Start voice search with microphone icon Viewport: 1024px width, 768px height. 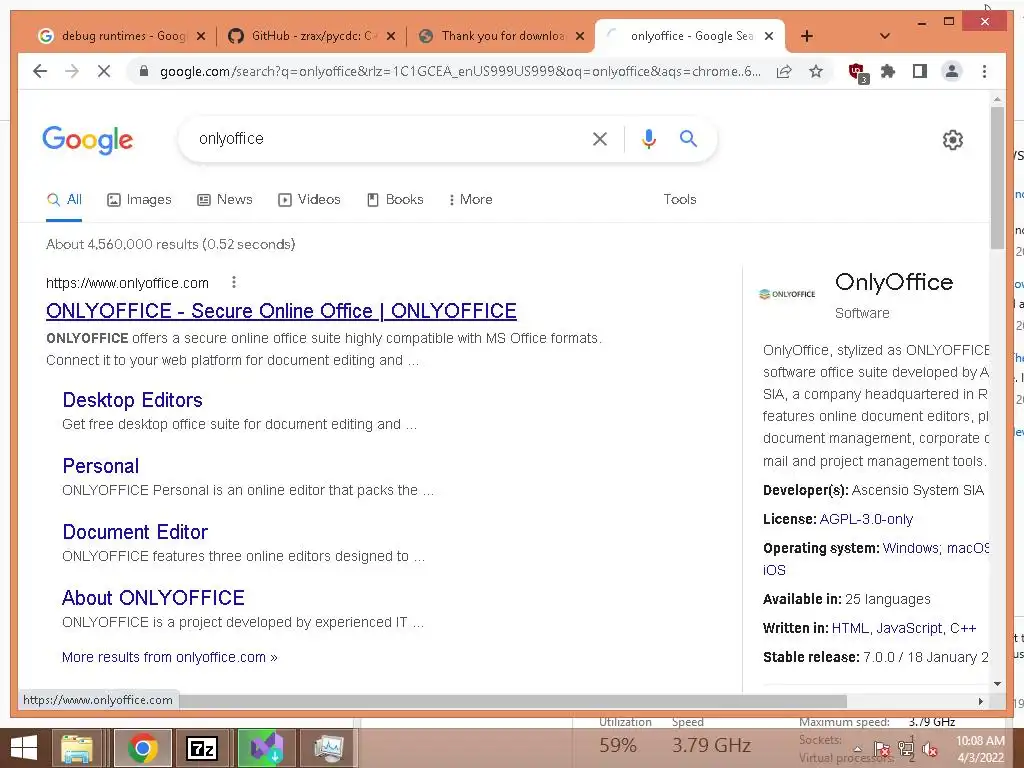(648, 138)
